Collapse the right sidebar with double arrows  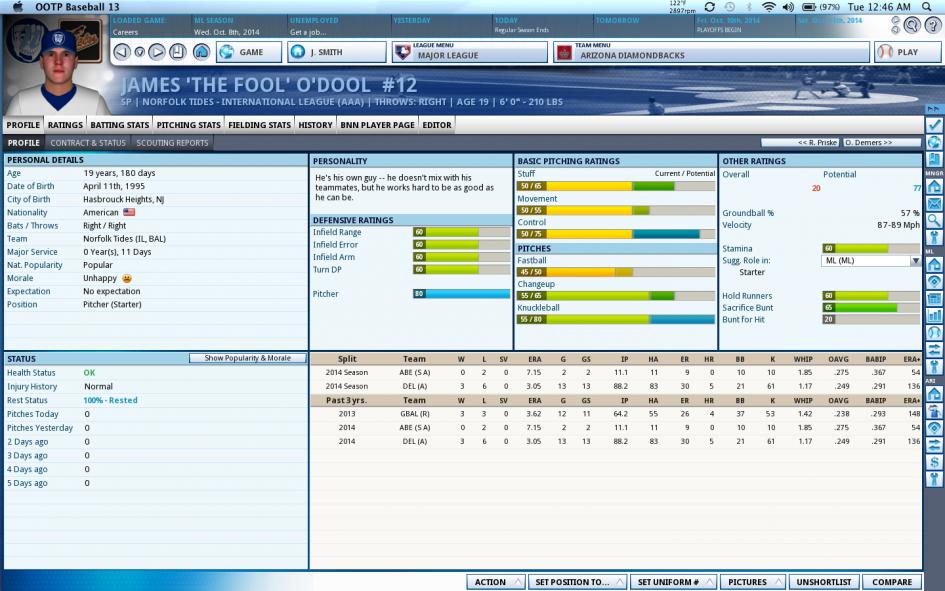(933, 108)
